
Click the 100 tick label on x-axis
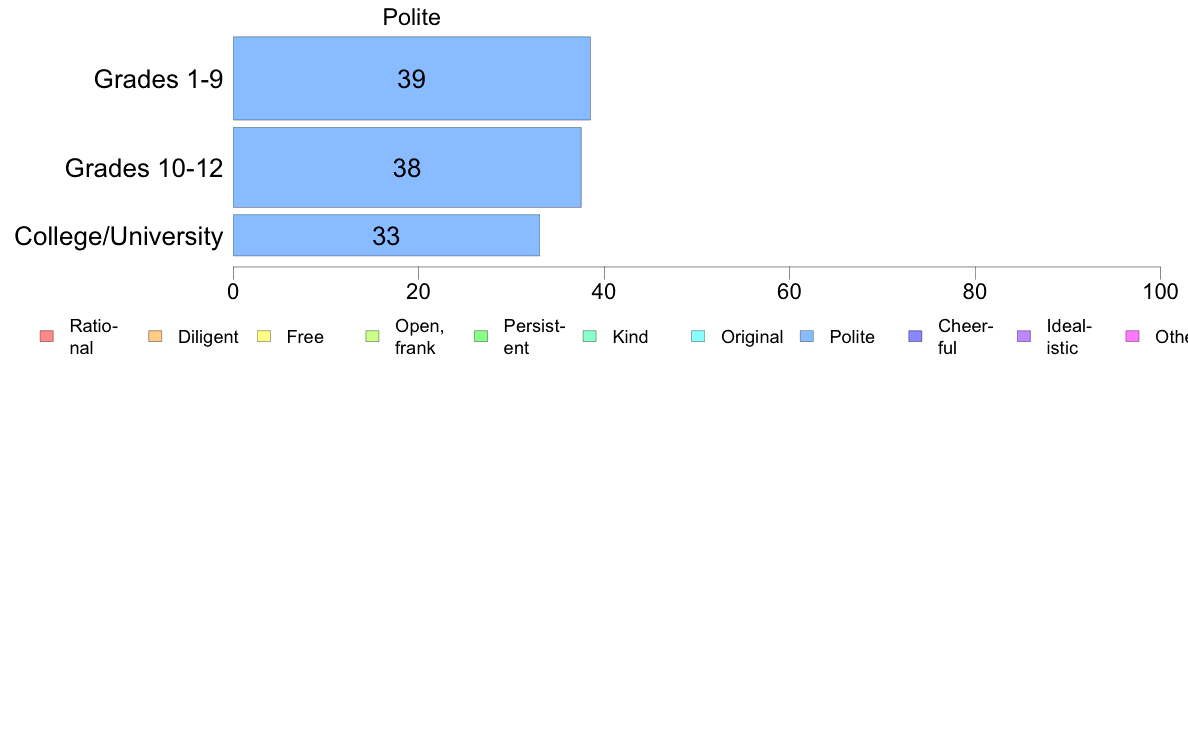pyautogui.click(x=1160, y=291)
